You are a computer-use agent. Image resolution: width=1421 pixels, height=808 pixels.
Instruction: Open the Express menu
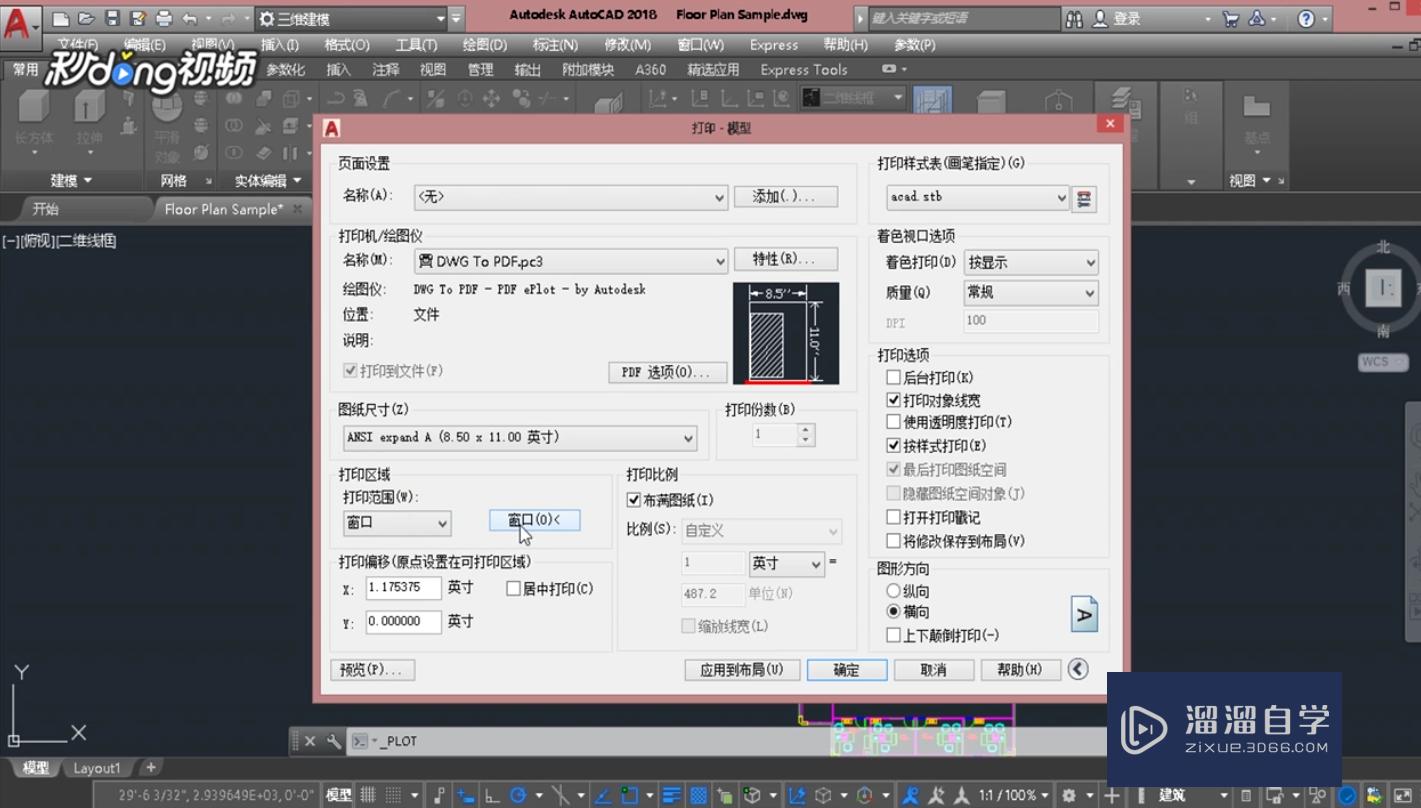coord(774,45)
